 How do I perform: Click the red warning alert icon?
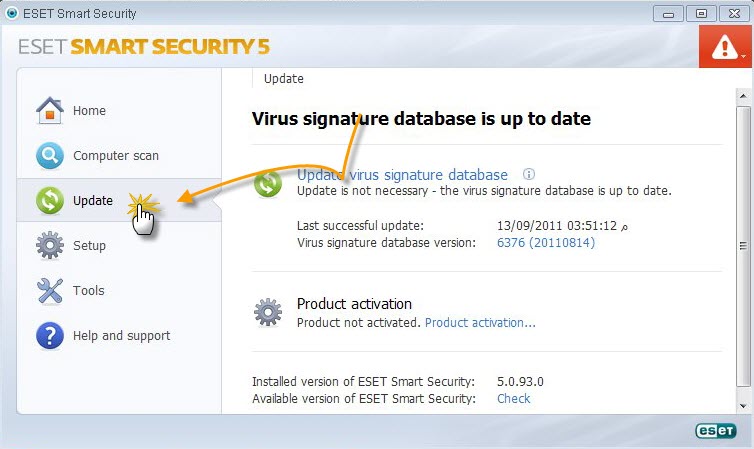724,47
